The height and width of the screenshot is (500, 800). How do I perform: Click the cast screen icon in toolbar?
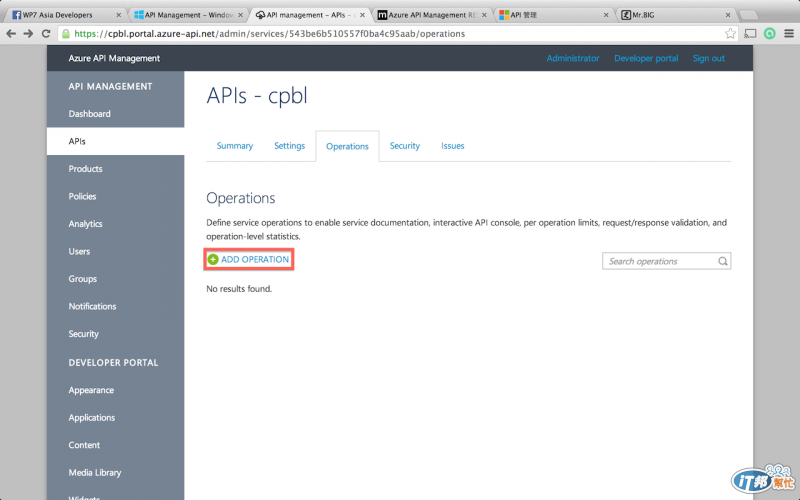click(750, 34)
